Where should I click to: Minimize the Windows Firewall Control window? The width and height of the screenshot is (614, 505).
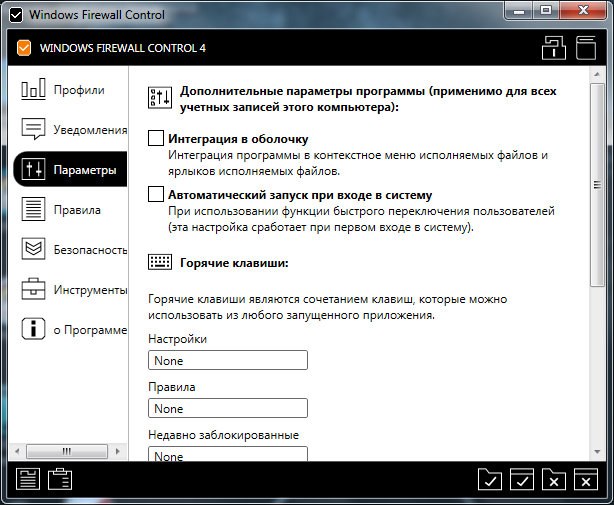pos(519,11)
